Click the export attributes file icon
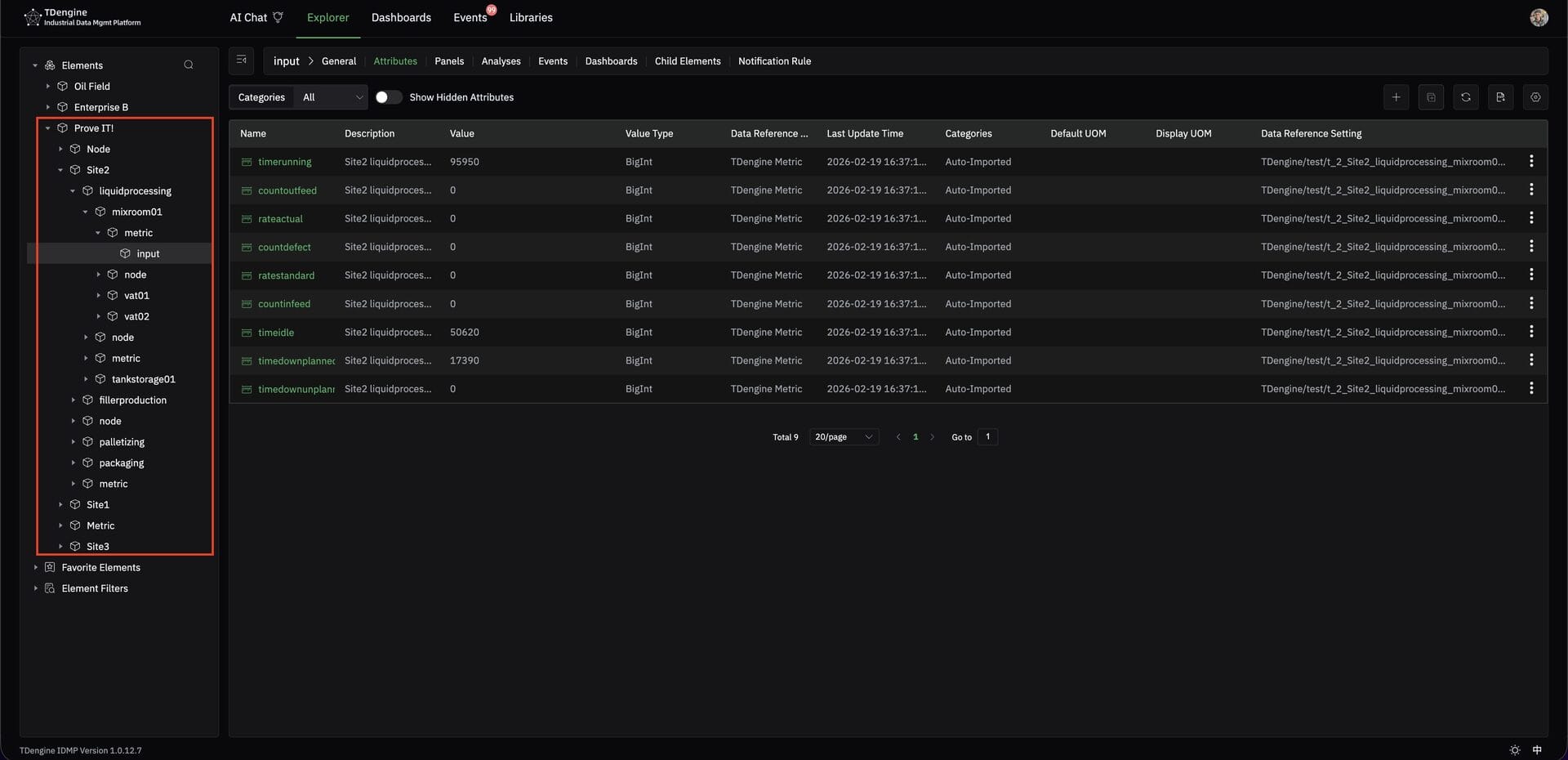 pyautogui.click(x=1500, y=97)
